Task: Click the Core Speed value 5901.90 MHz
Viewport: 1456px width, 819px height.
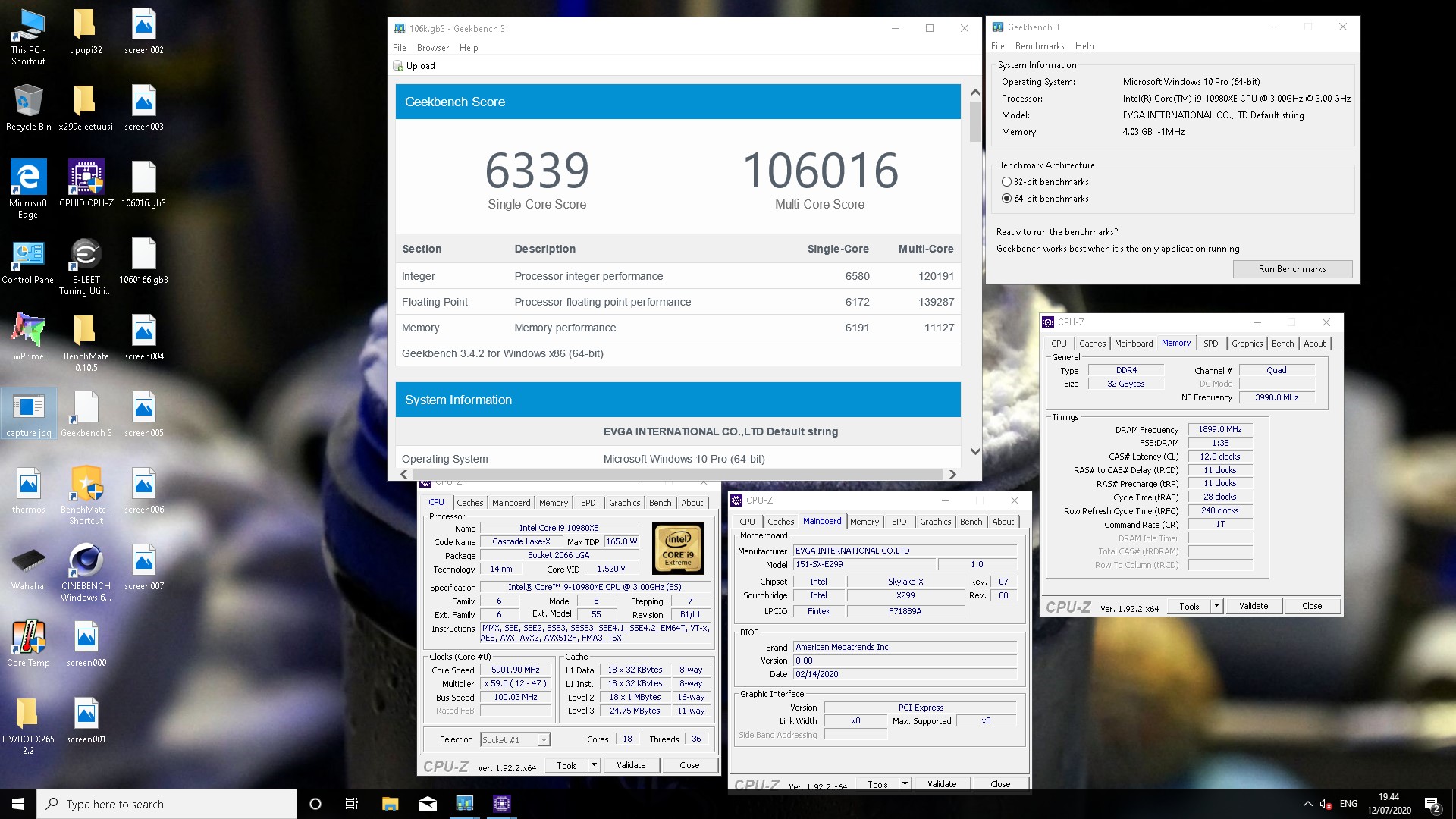Action: [x=516, y=670]
